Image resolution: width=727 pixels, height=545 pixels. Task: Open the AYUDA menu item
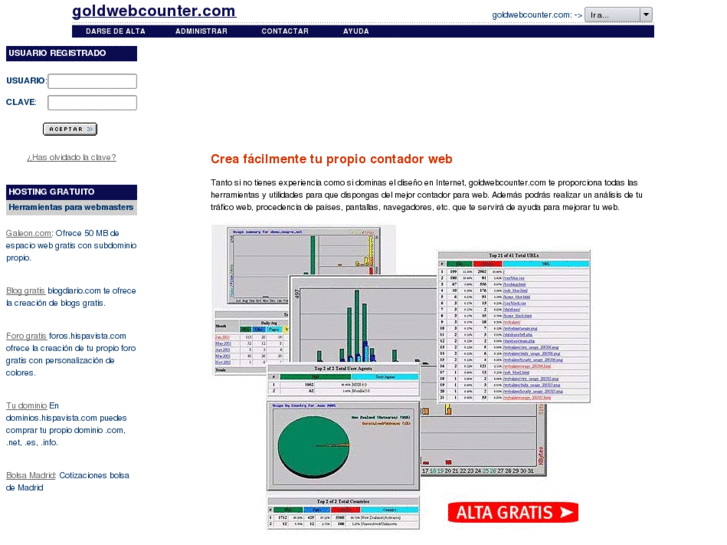(356, 31)
